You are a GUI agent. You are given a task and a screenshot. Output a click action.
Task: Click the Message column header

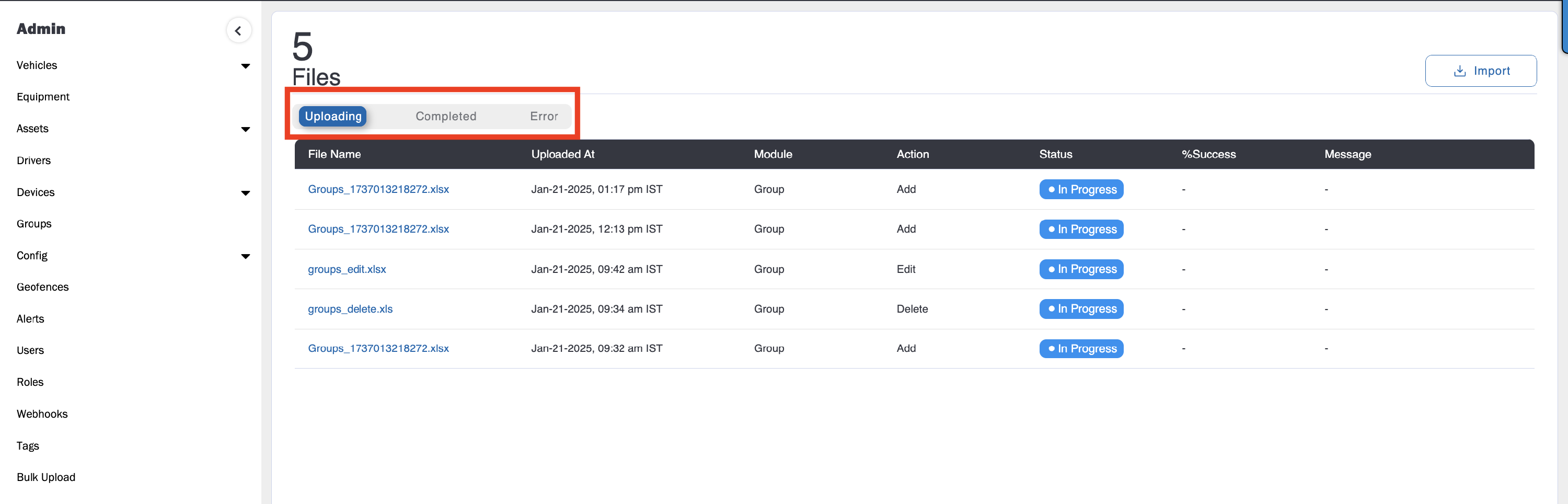point(1347,154)
